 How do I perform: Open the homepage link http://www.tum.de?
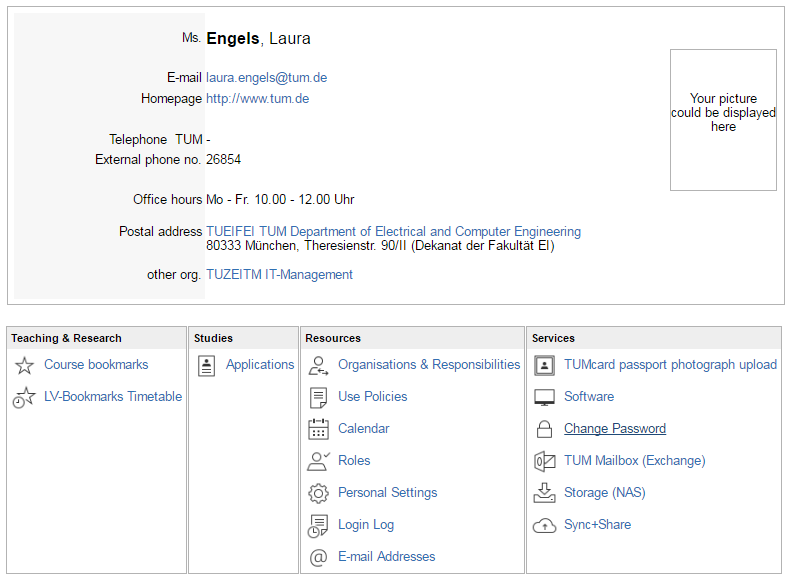257,99
